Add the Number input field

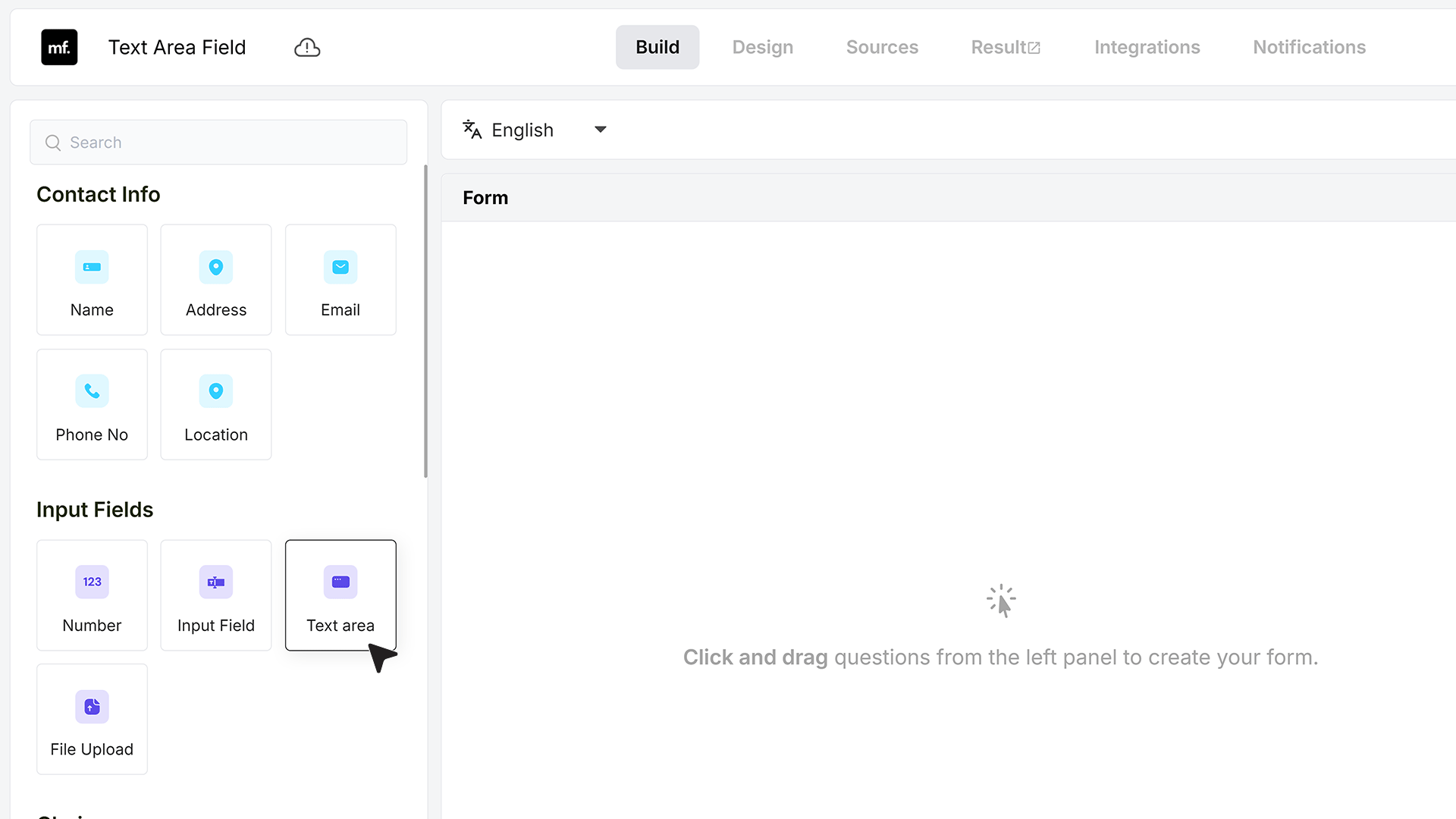(92, 595)
